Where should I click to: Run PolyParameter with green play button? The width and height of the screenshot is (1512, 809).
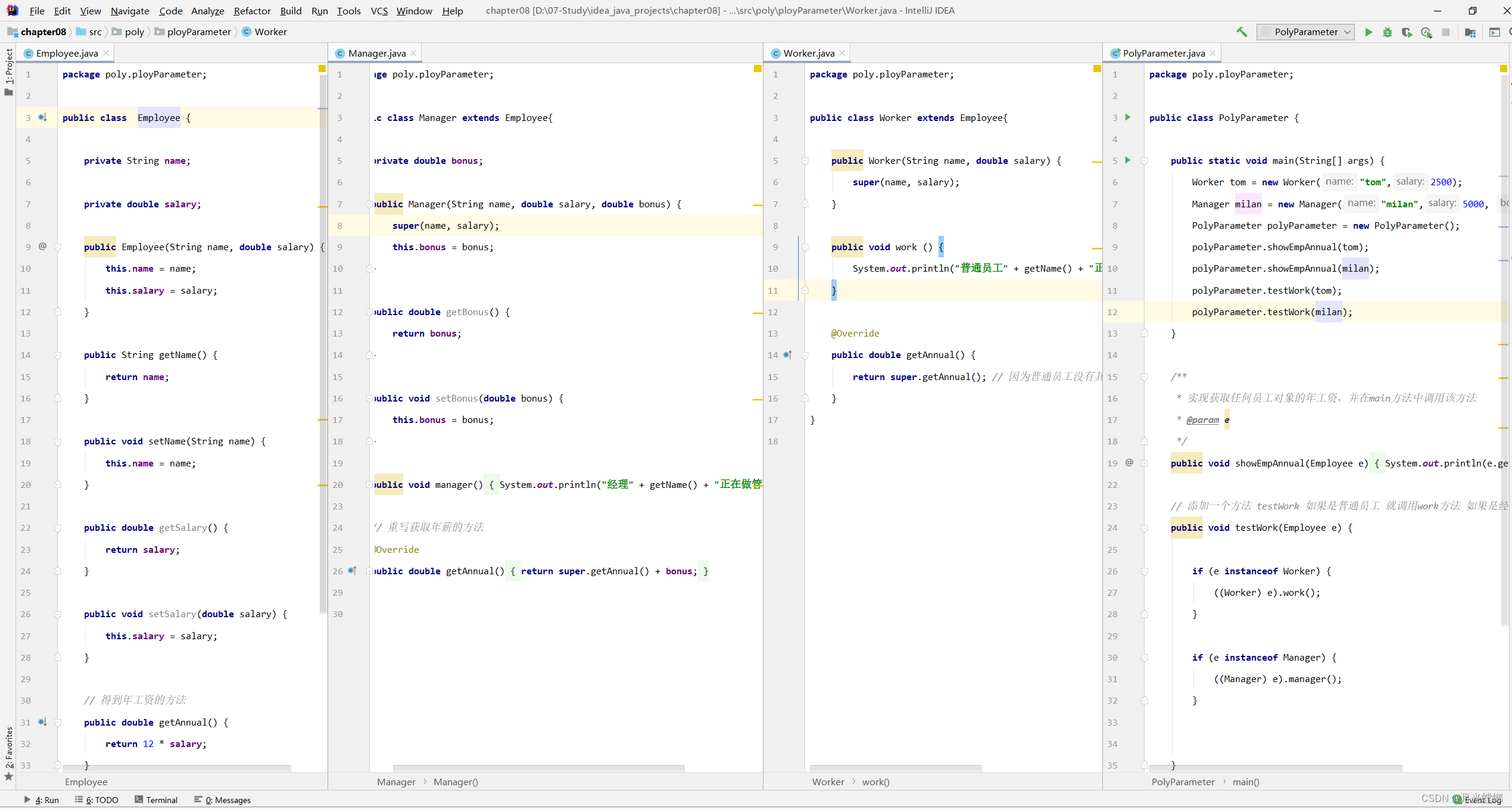pos(1368,32)
